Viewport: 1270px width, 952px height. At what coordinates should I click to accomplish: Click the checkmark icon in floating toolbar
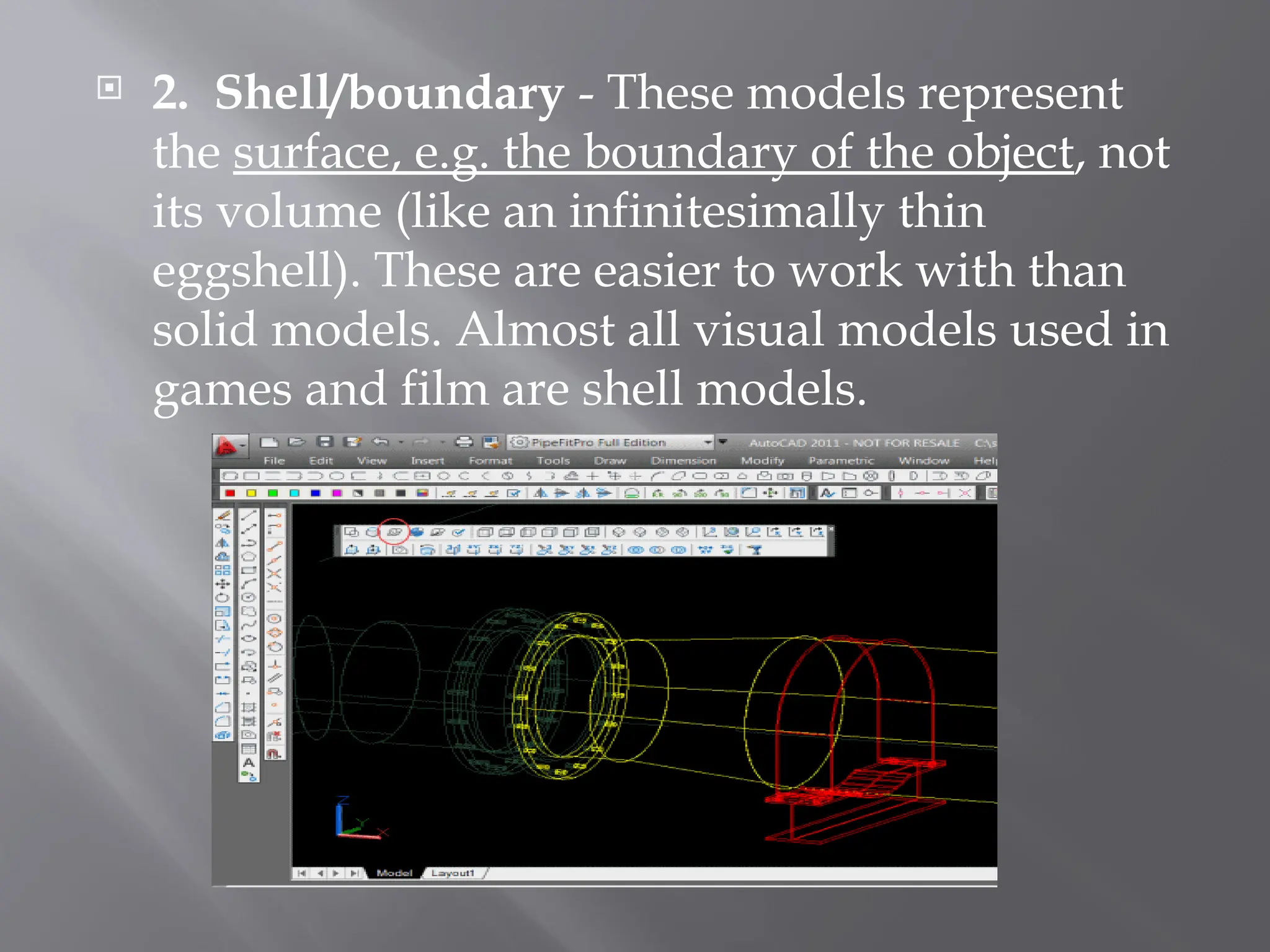pos(458,532)
